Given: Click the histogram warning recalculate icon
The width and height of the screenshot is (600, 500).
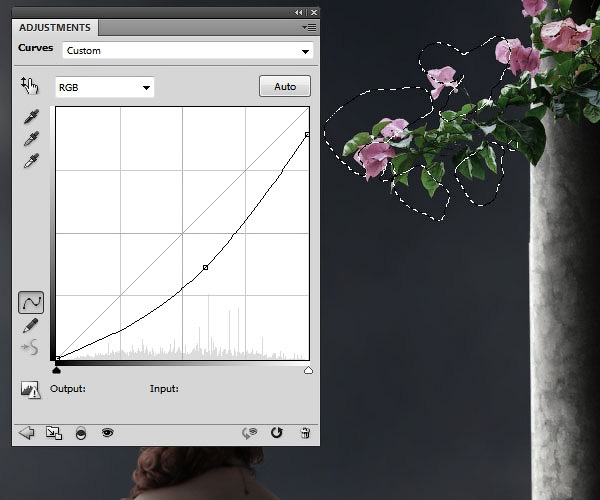Looking at the screenshot, I should click(x=31, y=389).
